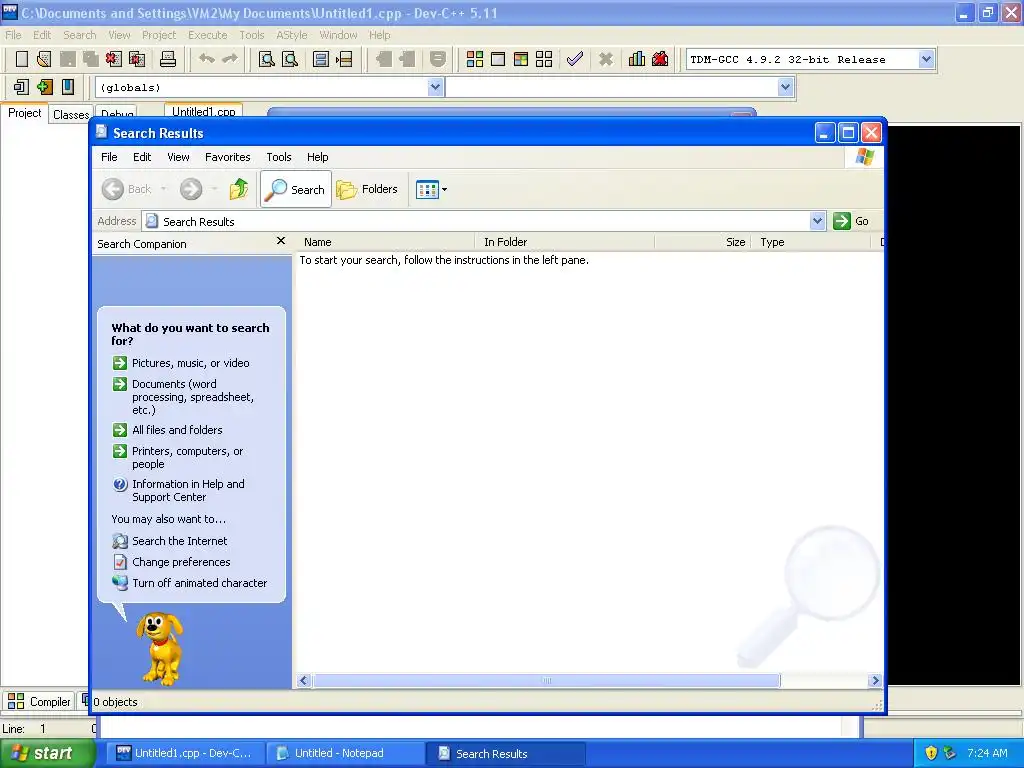Sort results by Size column header
Viewport: 1024px width, 768px height.
[703, 242]
